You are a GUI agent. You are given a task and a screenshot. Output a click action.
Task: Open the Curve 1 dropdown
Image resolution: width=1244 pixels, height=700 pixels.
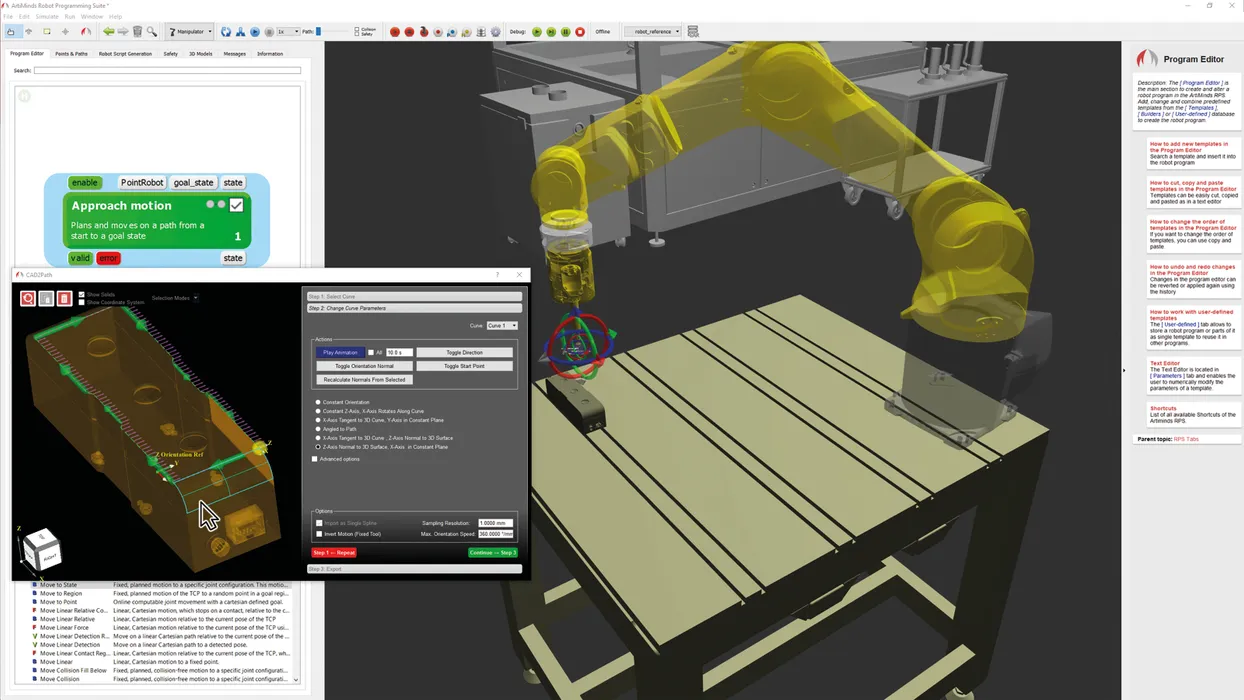pyautogui.click(x=502, y=326)
